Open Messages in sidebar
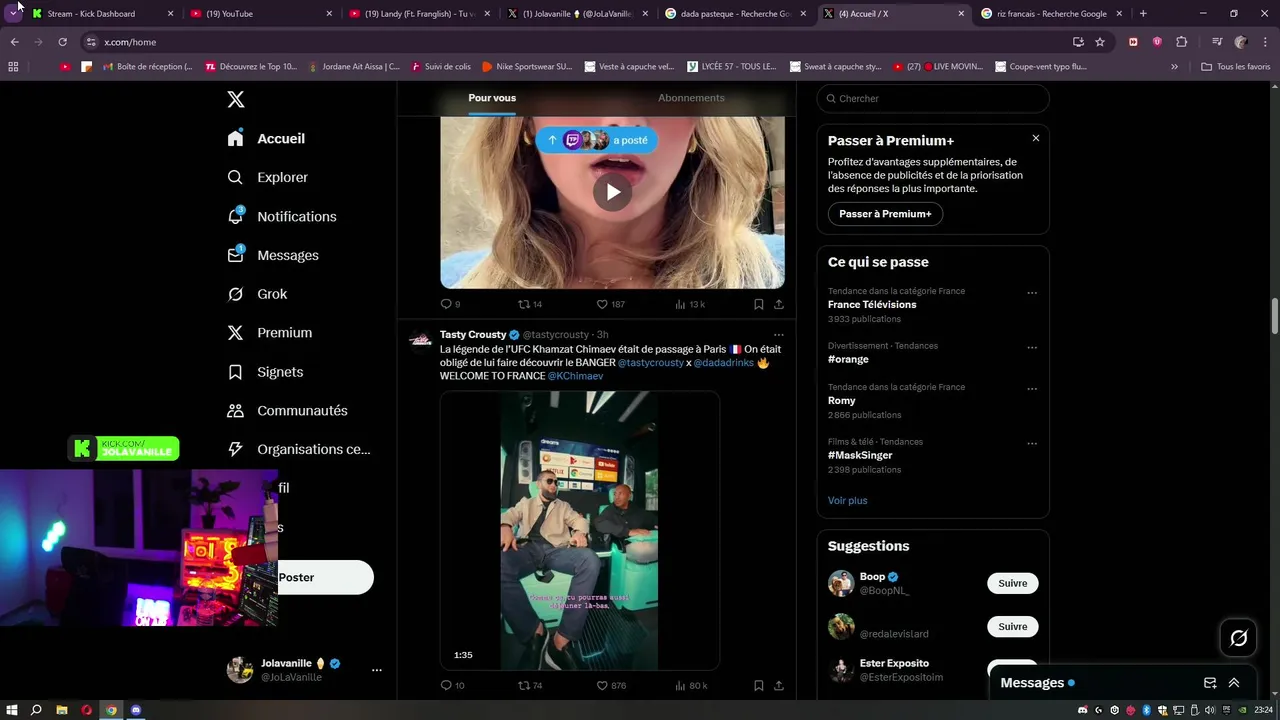 (x=272, y=255)
